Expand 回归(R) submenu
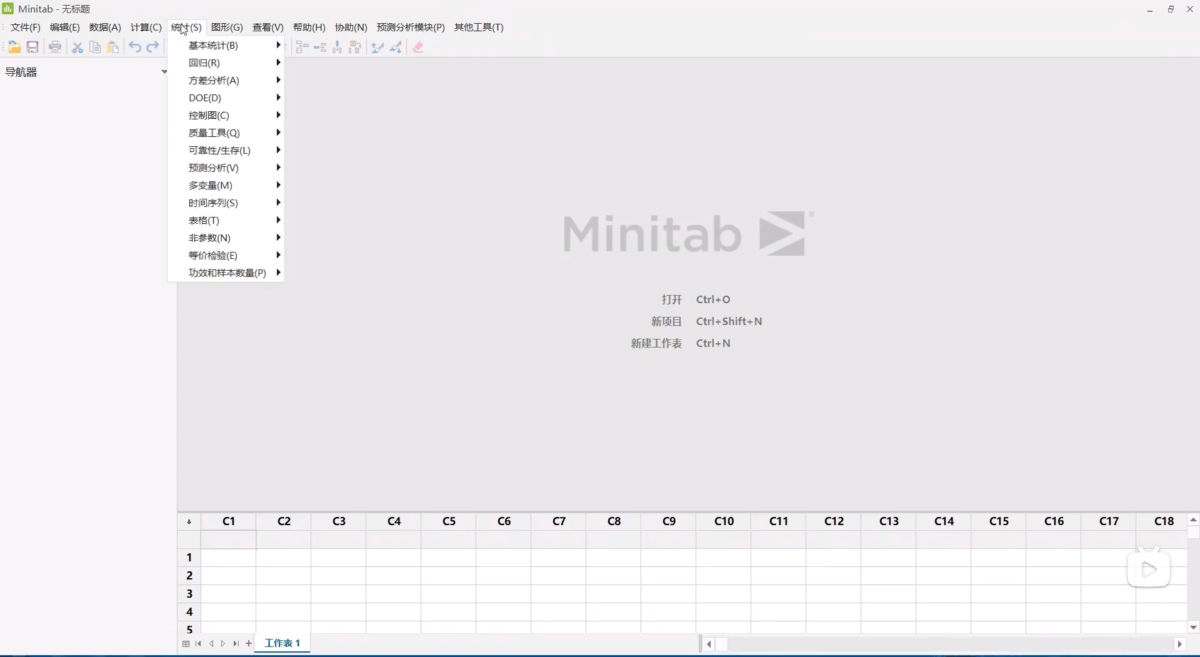Image resolution: width=1200 pixels, height=657 pixels. point(226,63)
